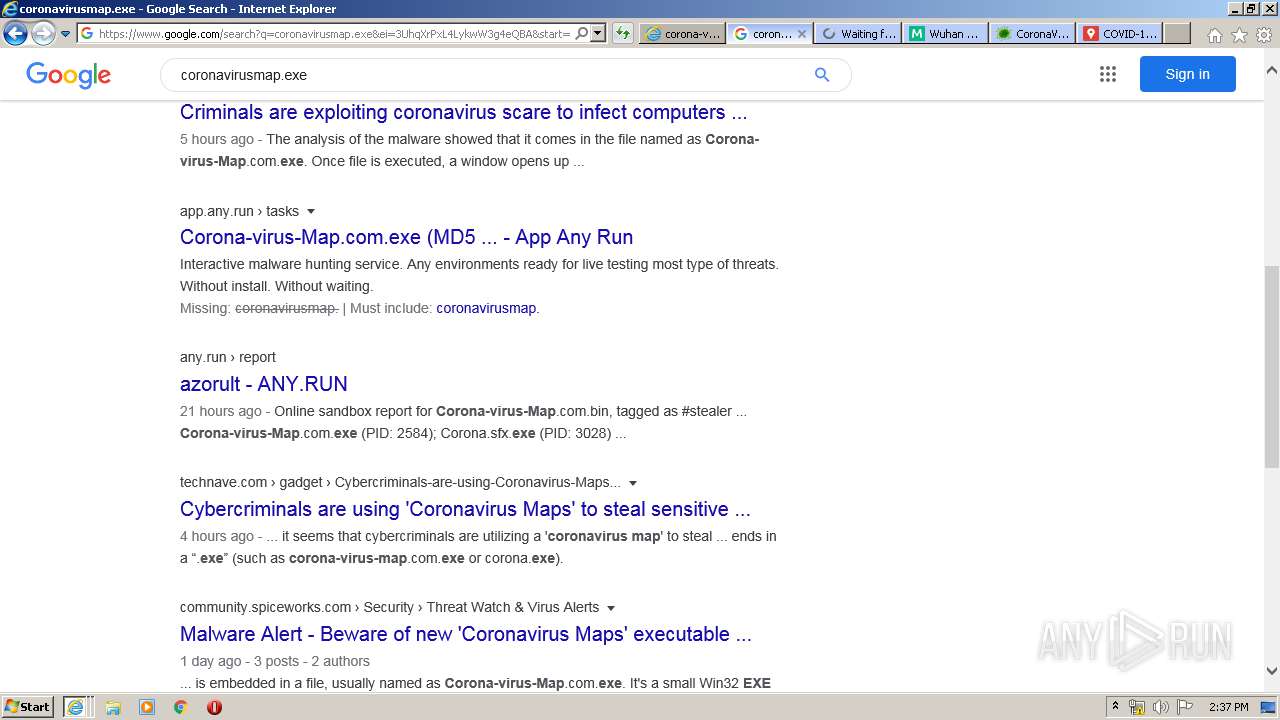This screenshot has width=1280, height=720.
Task: Click the volume speaker tray icon
Action: coord(1160,707)
